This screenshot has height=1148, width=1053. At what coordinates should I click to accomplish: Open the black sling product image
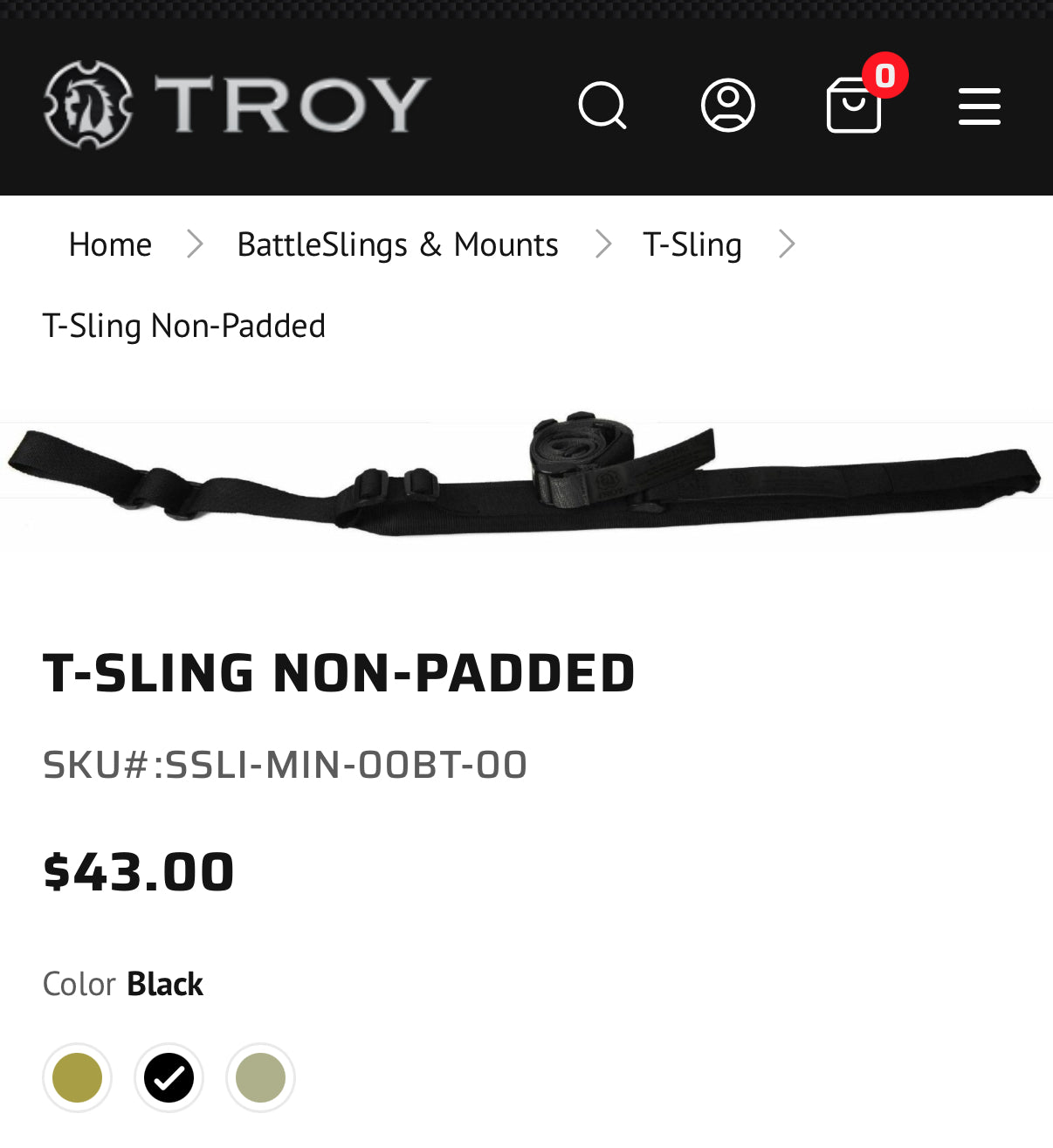[524, 476]
